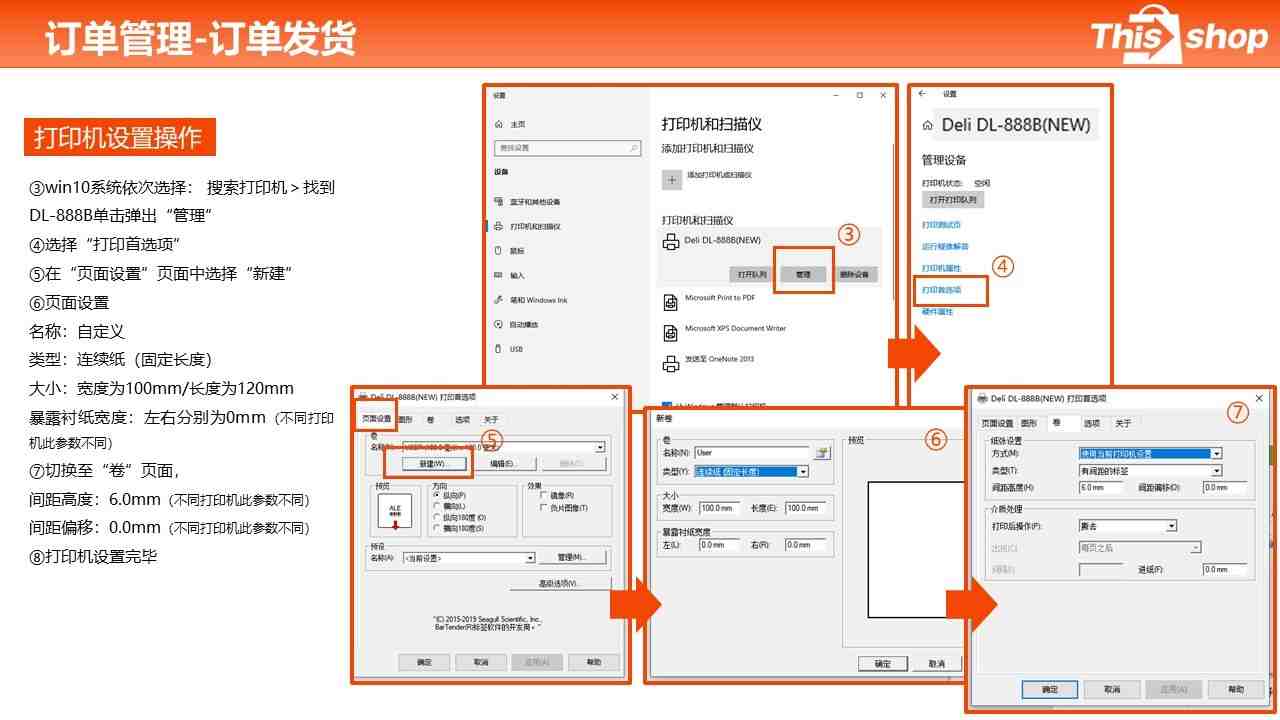The image size is (1280, 720).
Task: Select 横向180度 orientation radio
Action: [x=436, y=528]
